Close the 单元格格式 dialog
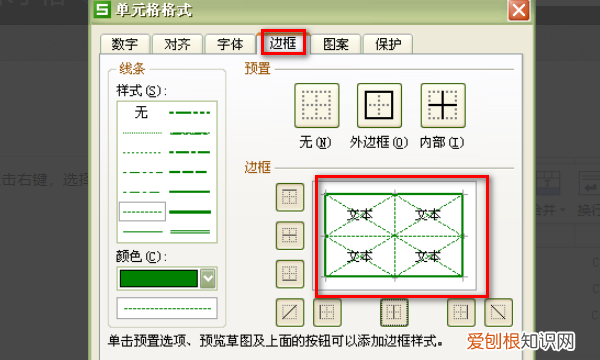Screen dimensions: 600x360 point(518,10)
